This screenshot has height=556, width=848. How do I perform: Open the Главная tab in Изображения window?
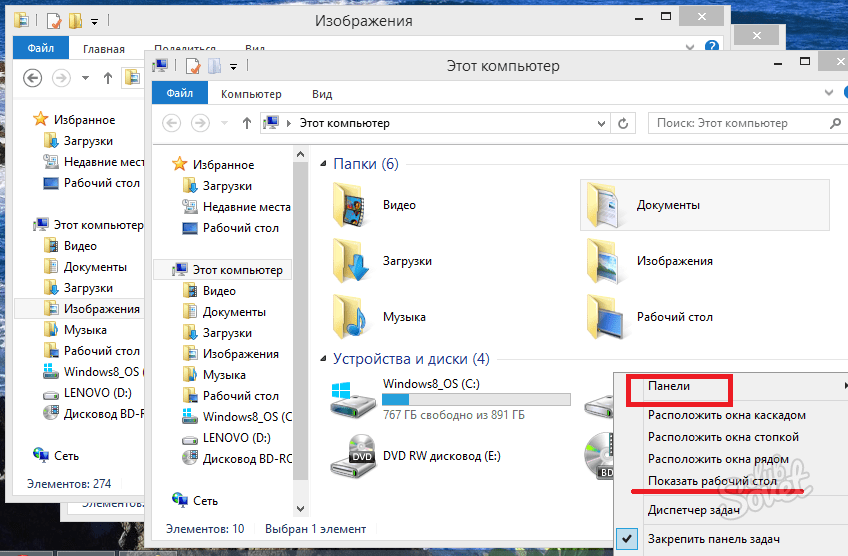pos(104,49)
